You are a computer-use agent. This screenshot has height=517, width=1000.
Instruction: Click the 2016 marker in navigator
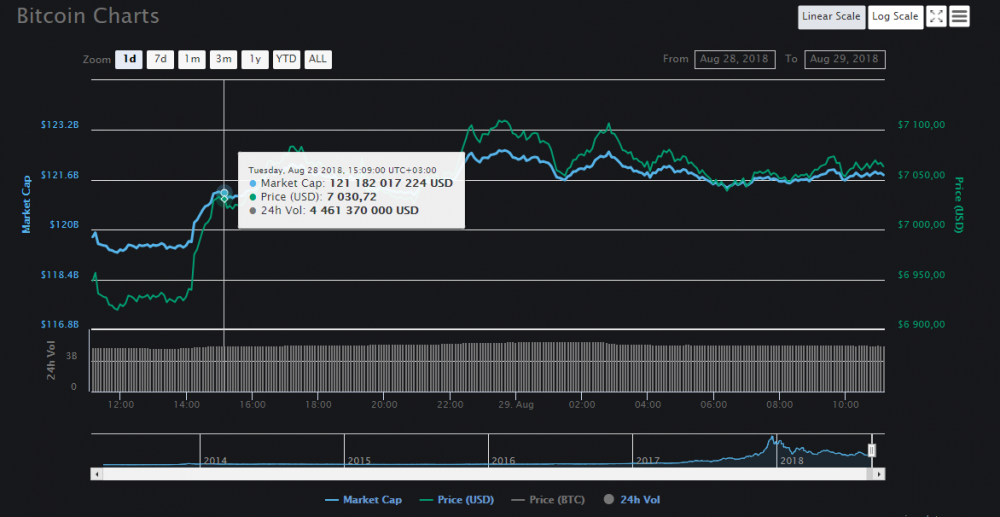503,460
